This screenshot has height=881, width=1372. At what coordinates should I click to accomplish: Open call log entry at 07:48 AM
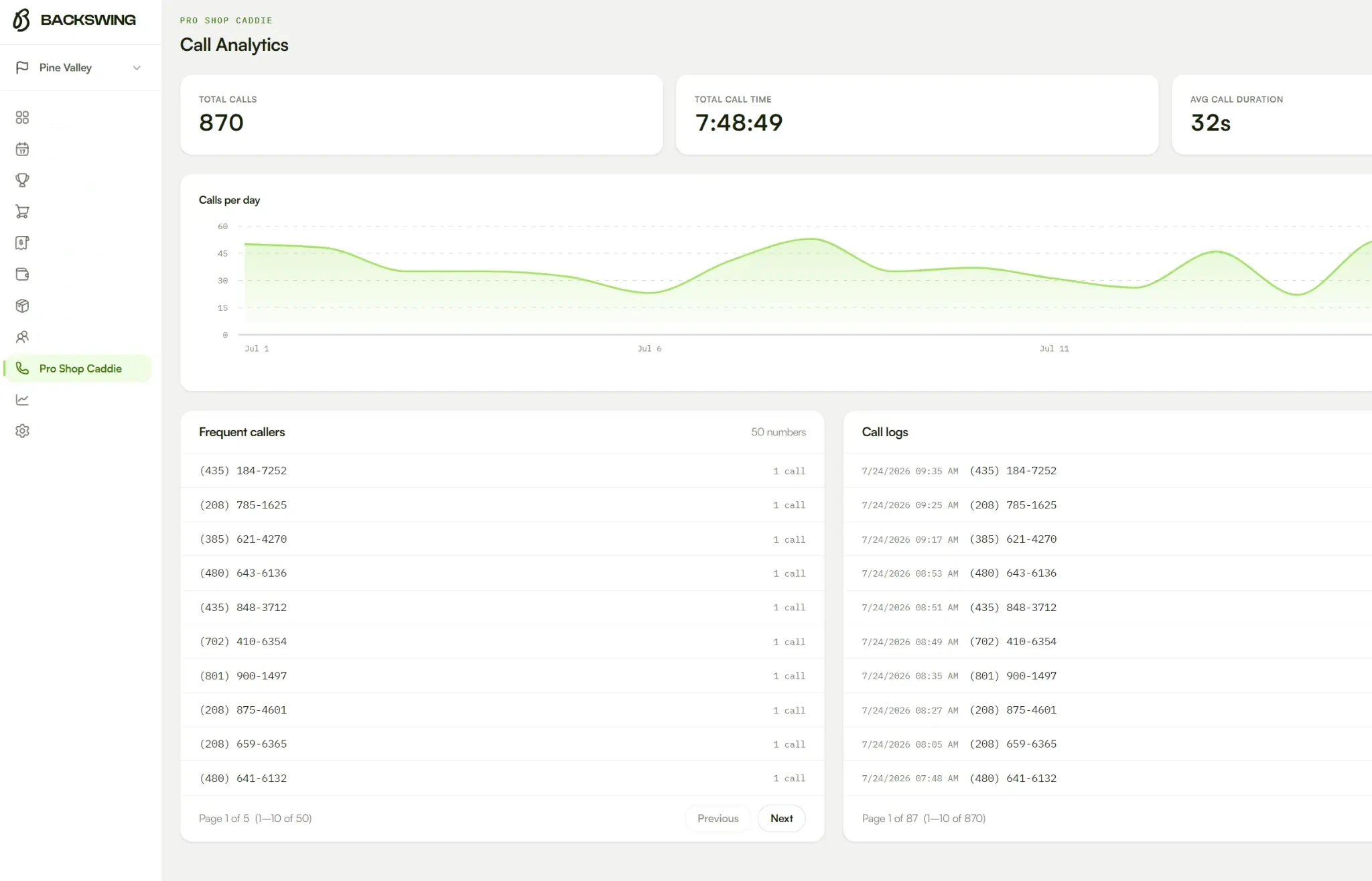click(x=1108, y=778)
